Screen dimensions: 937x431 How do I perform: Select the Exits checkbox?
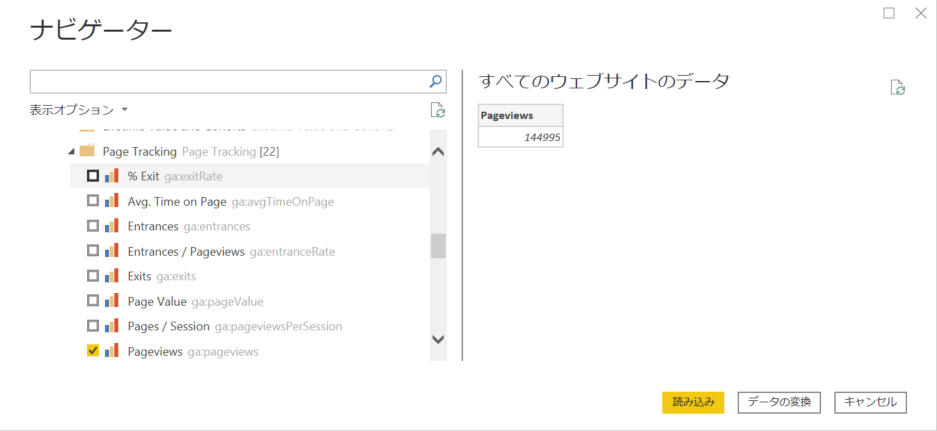point(93,276)
